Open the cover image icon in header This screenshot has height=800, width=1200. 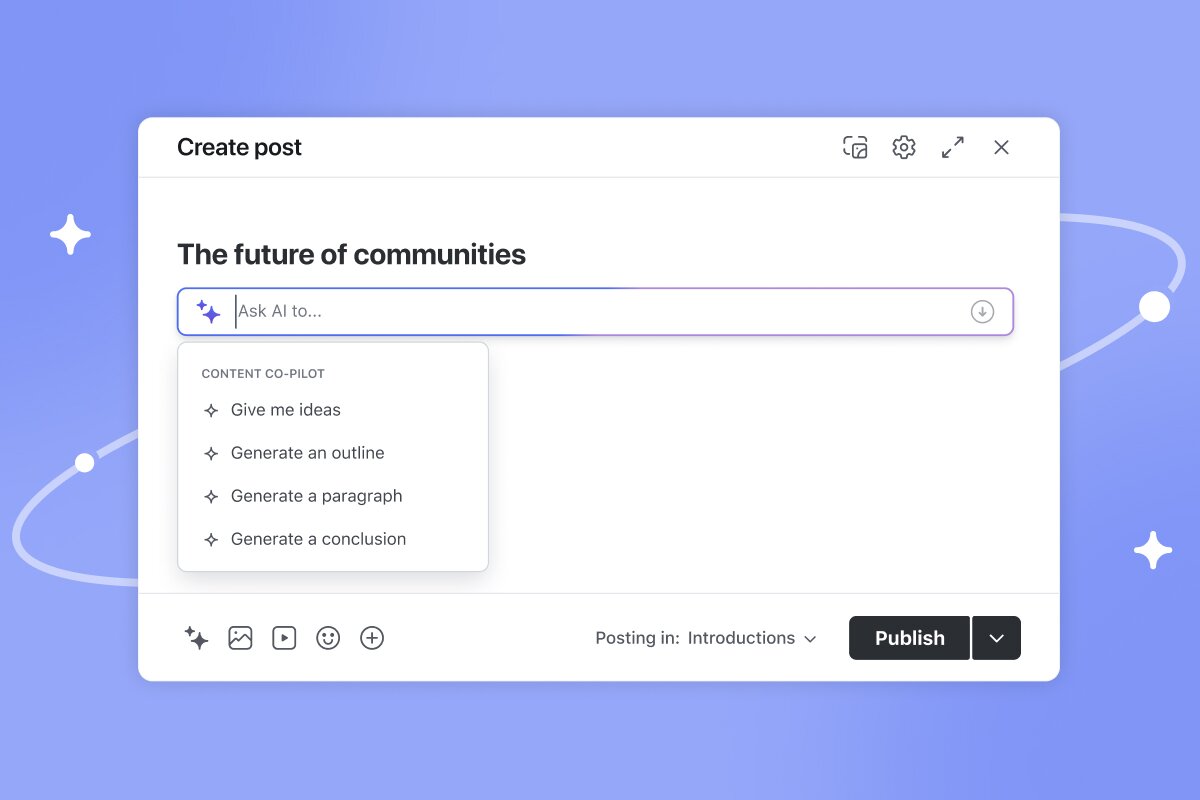tap(855, 148)
